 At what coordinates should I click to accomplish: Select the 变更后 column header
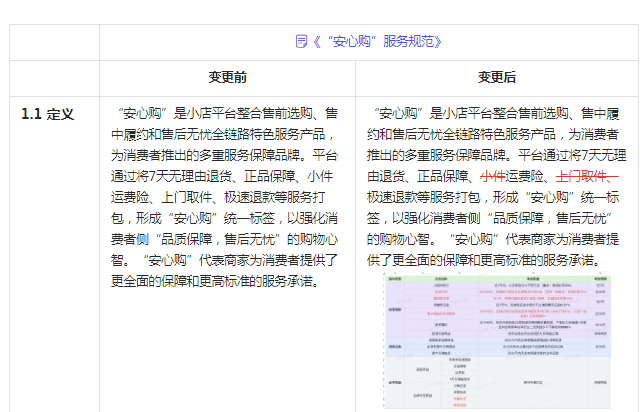click(497, 77)
